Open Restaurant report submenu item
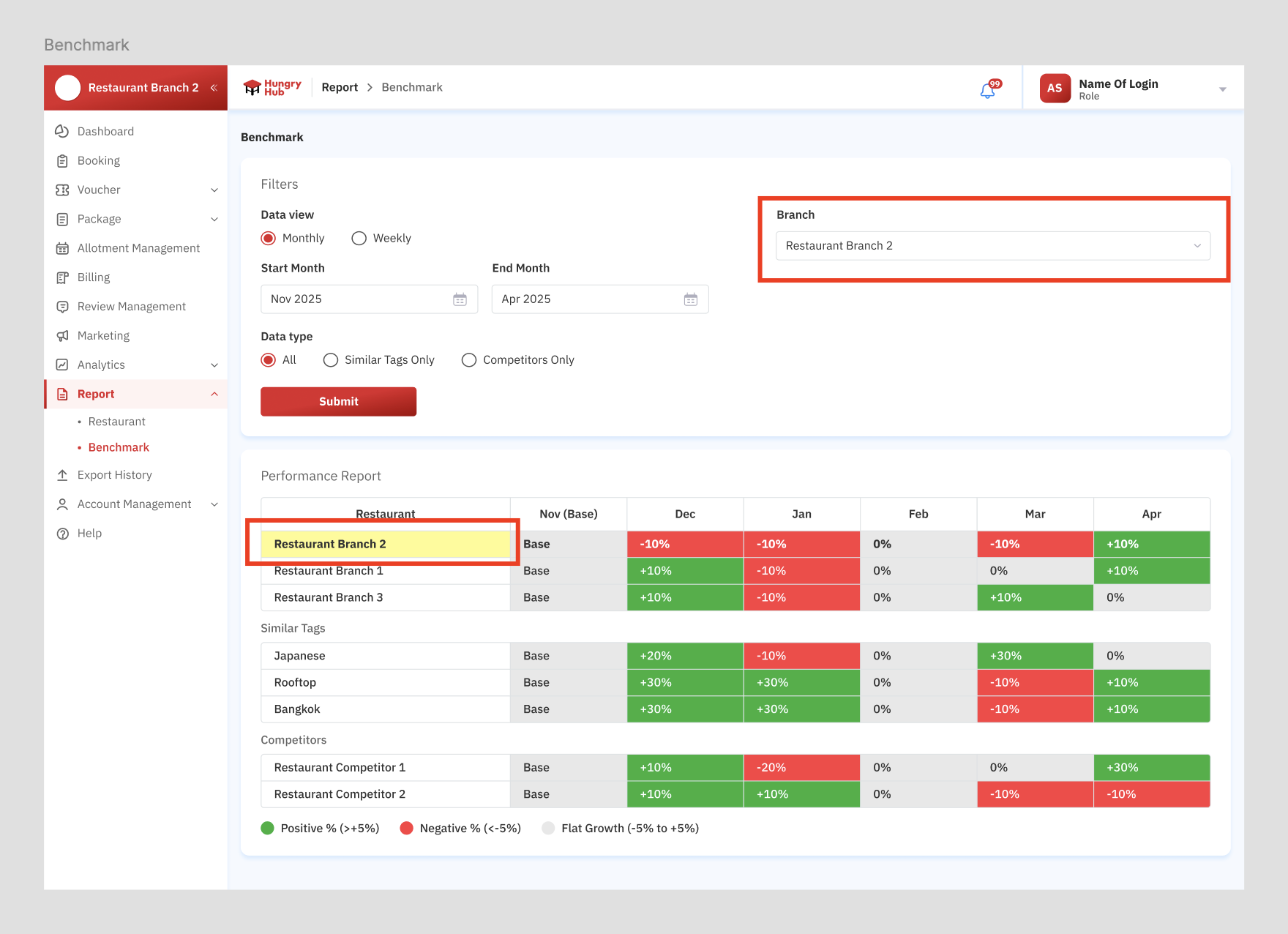This screenshot has height=934, width=1288. (x=116, y=422)
